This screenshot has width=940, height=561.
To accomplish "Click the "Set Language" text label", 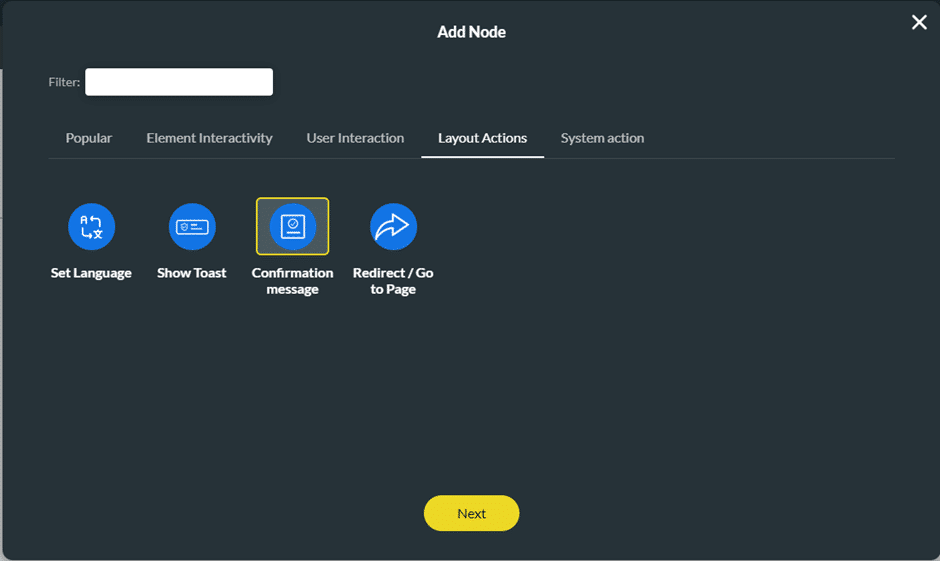I will coord(91,273).
